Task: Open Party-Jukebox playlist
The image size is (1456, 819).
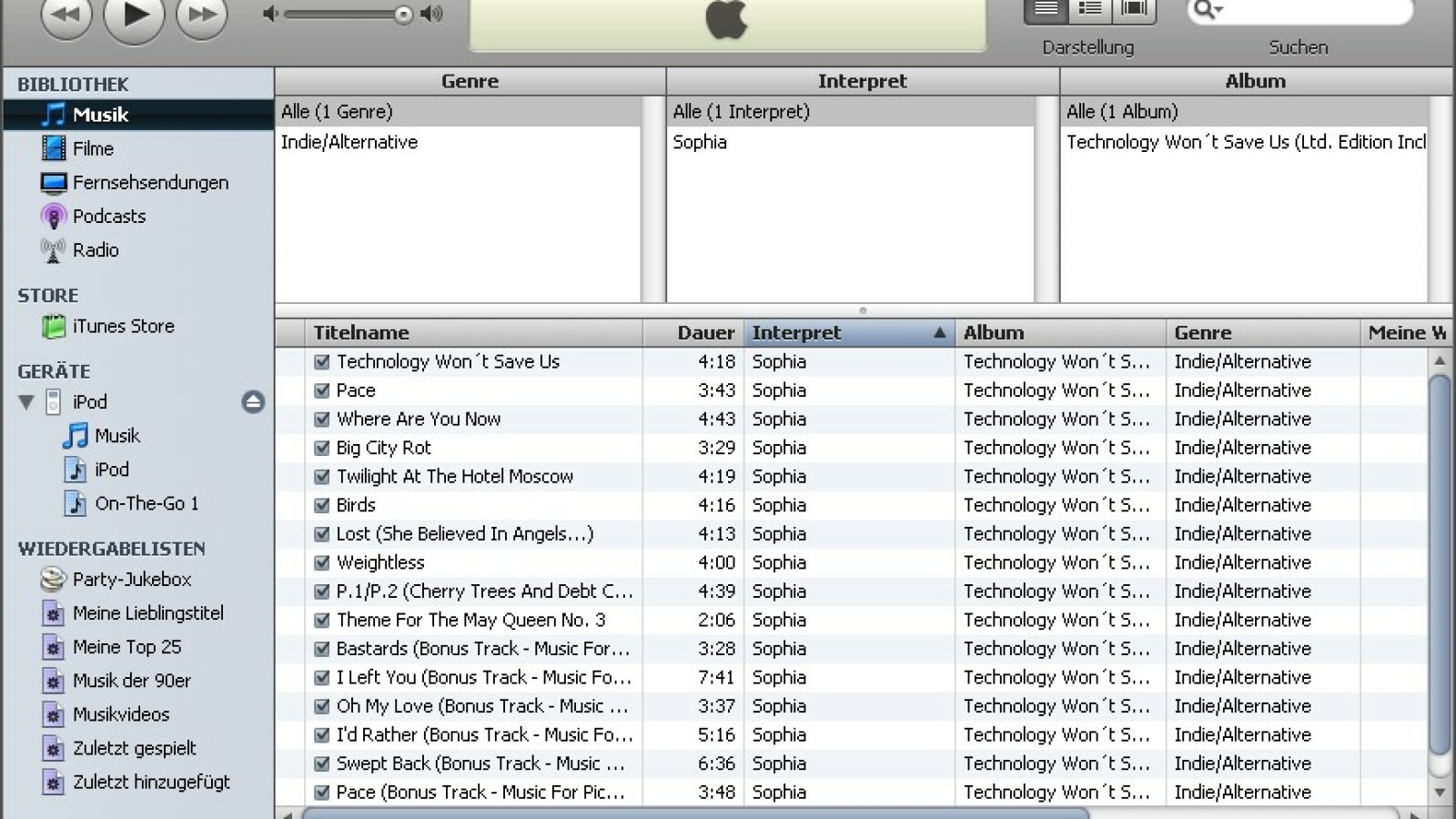Action: pyautogui.click(x=131, y=579)
